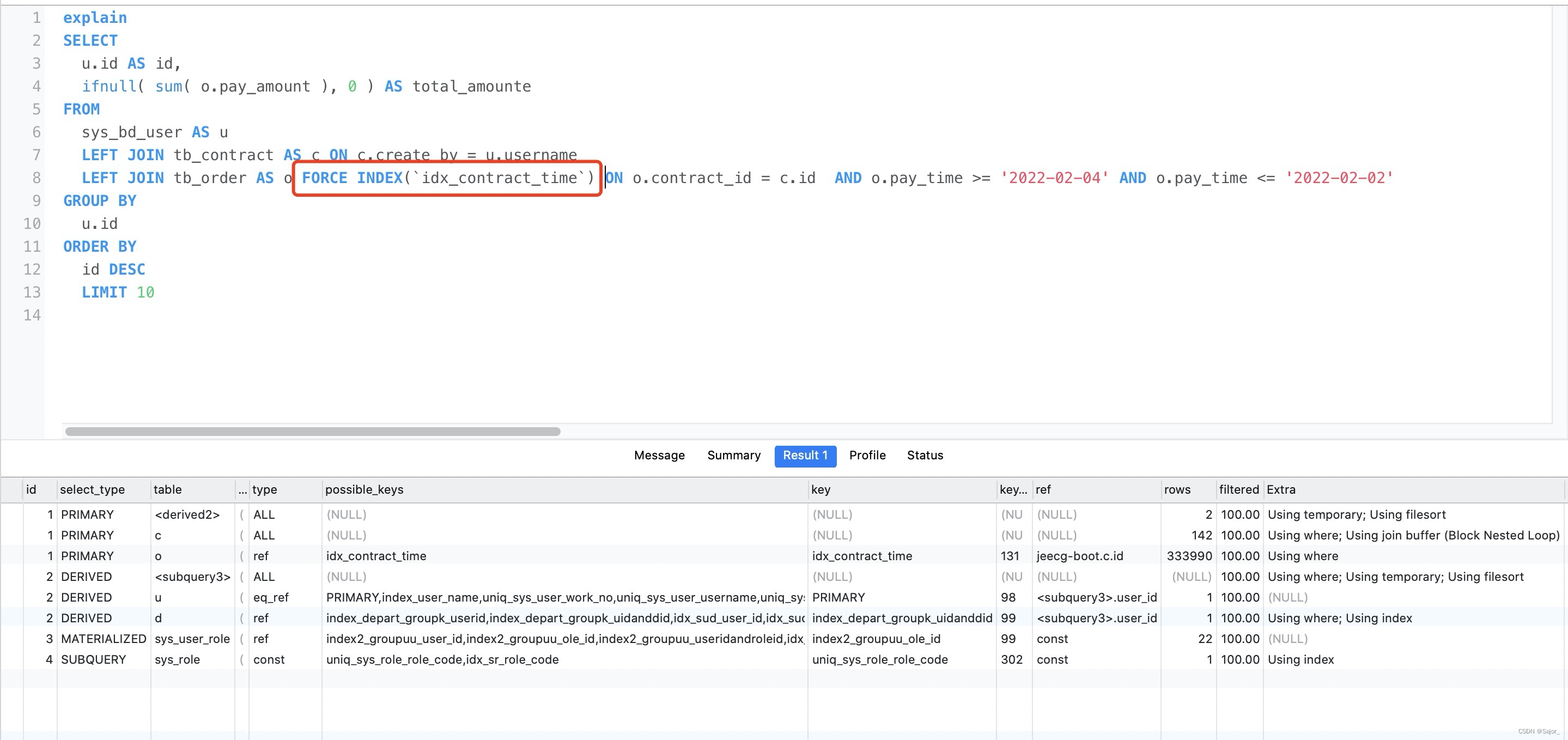Open the Profile tab
The width and height of the screenshot is (1568, 740).
pos(867,456)
